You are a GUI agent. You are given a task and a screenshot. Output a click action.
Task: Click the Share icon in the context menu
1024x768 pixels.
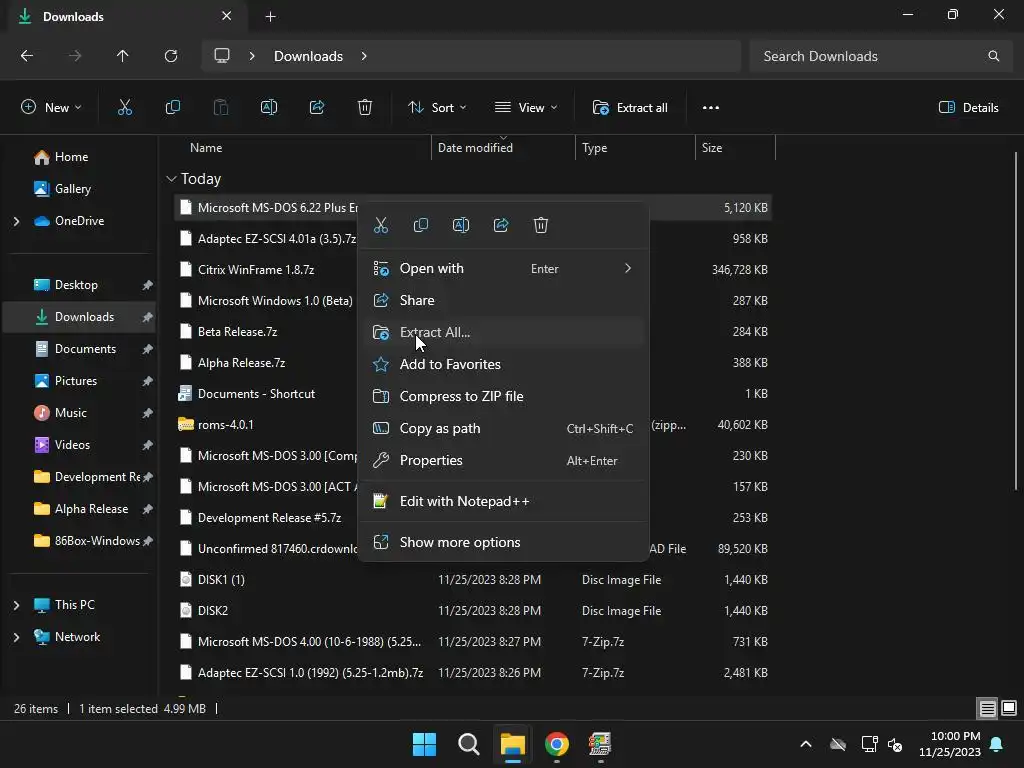[x=501, y=225]
